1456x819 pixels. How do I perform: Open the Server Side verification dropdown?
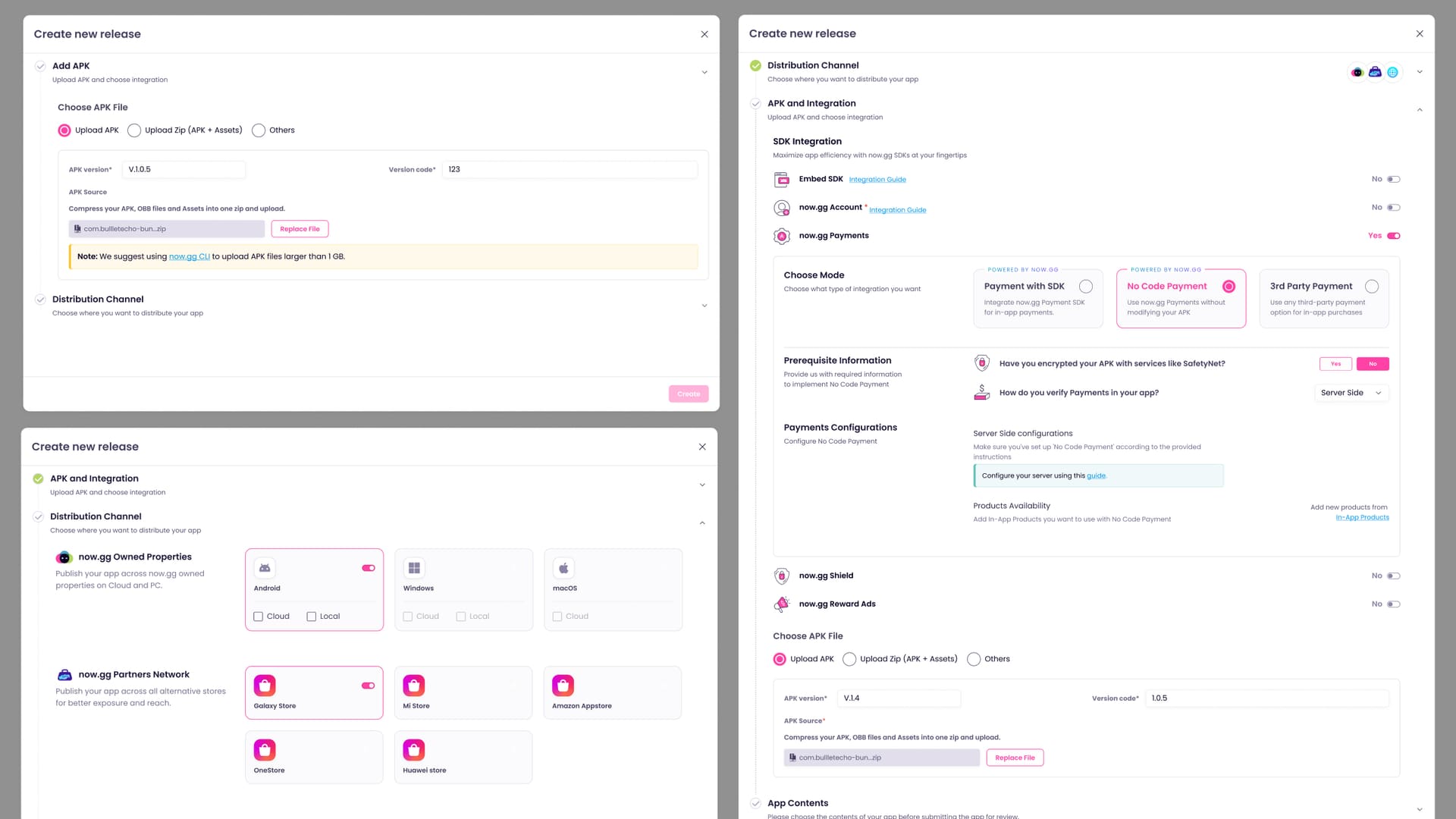(1351, 393)
